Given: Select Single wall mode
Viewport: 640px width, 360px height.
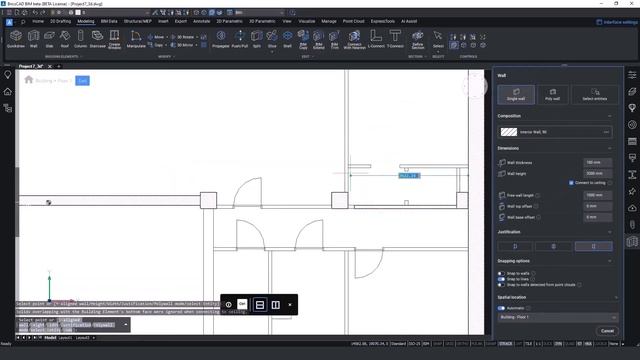Looking at the screenshot, I should tap(516, 95).
